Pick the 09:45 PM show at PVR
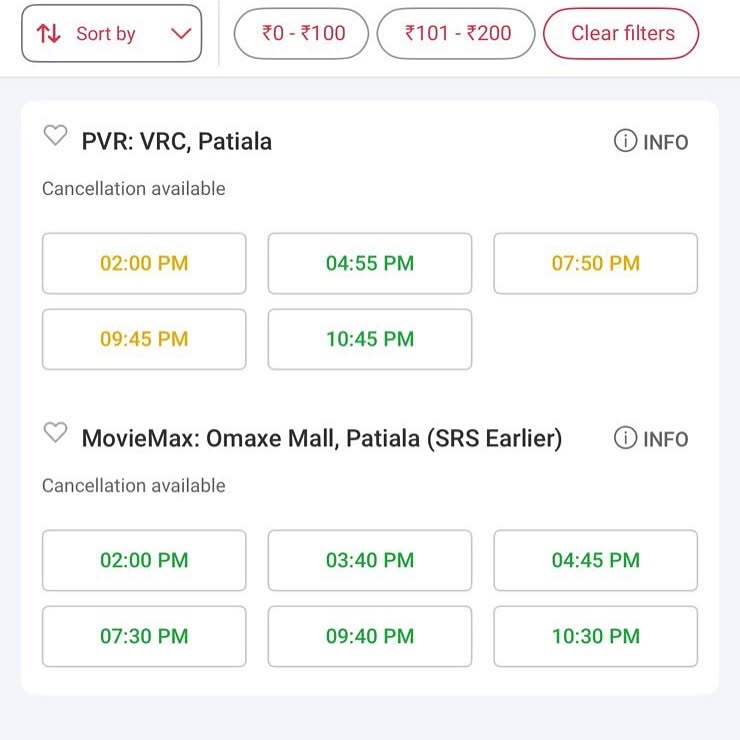 [144, 339]
